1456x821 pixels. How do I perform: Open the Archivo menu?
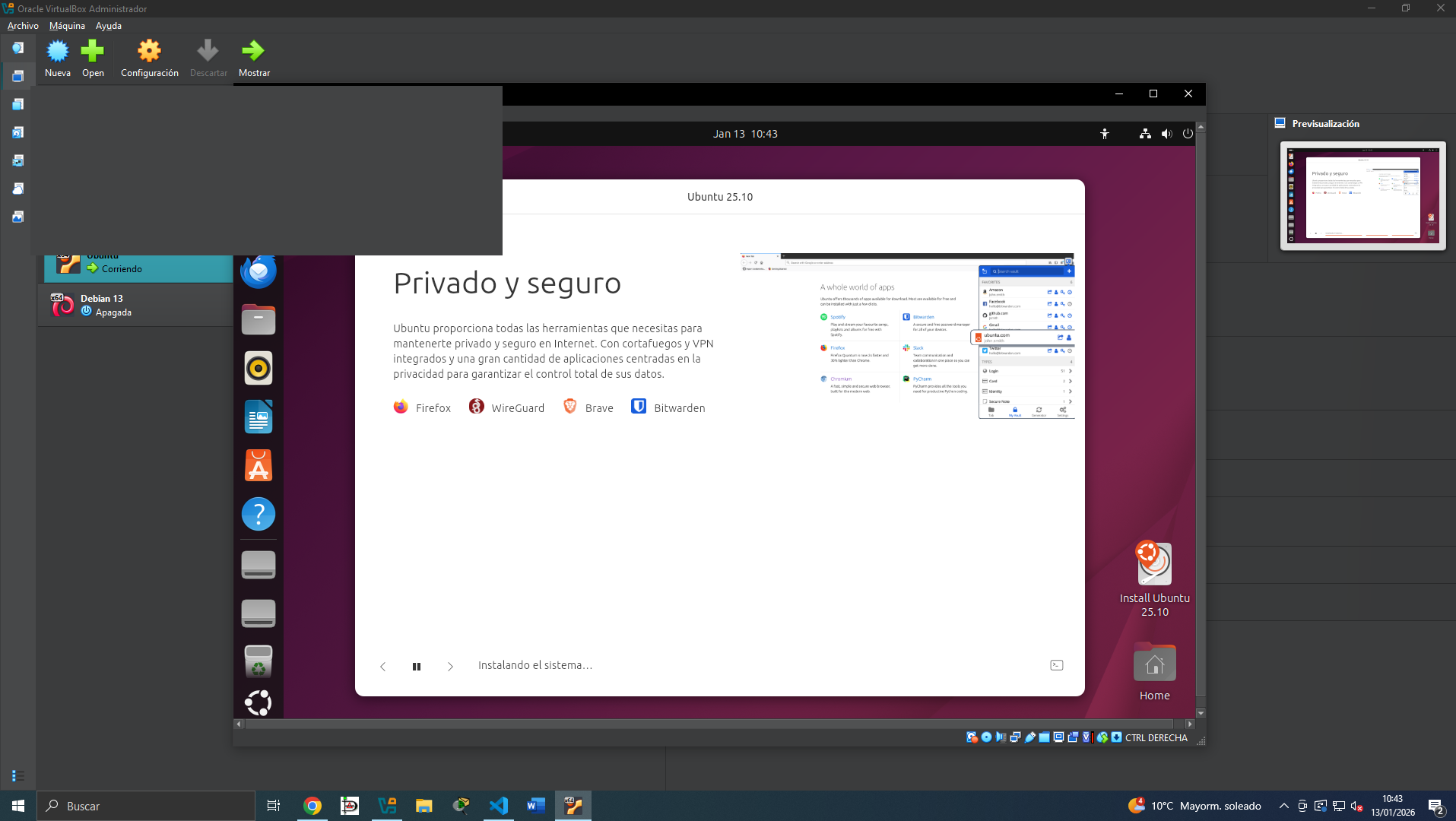23,25
